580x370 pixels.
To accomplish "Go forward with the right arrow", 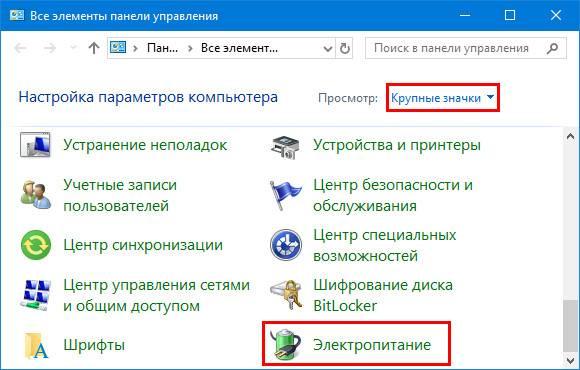I will (50, 48).
